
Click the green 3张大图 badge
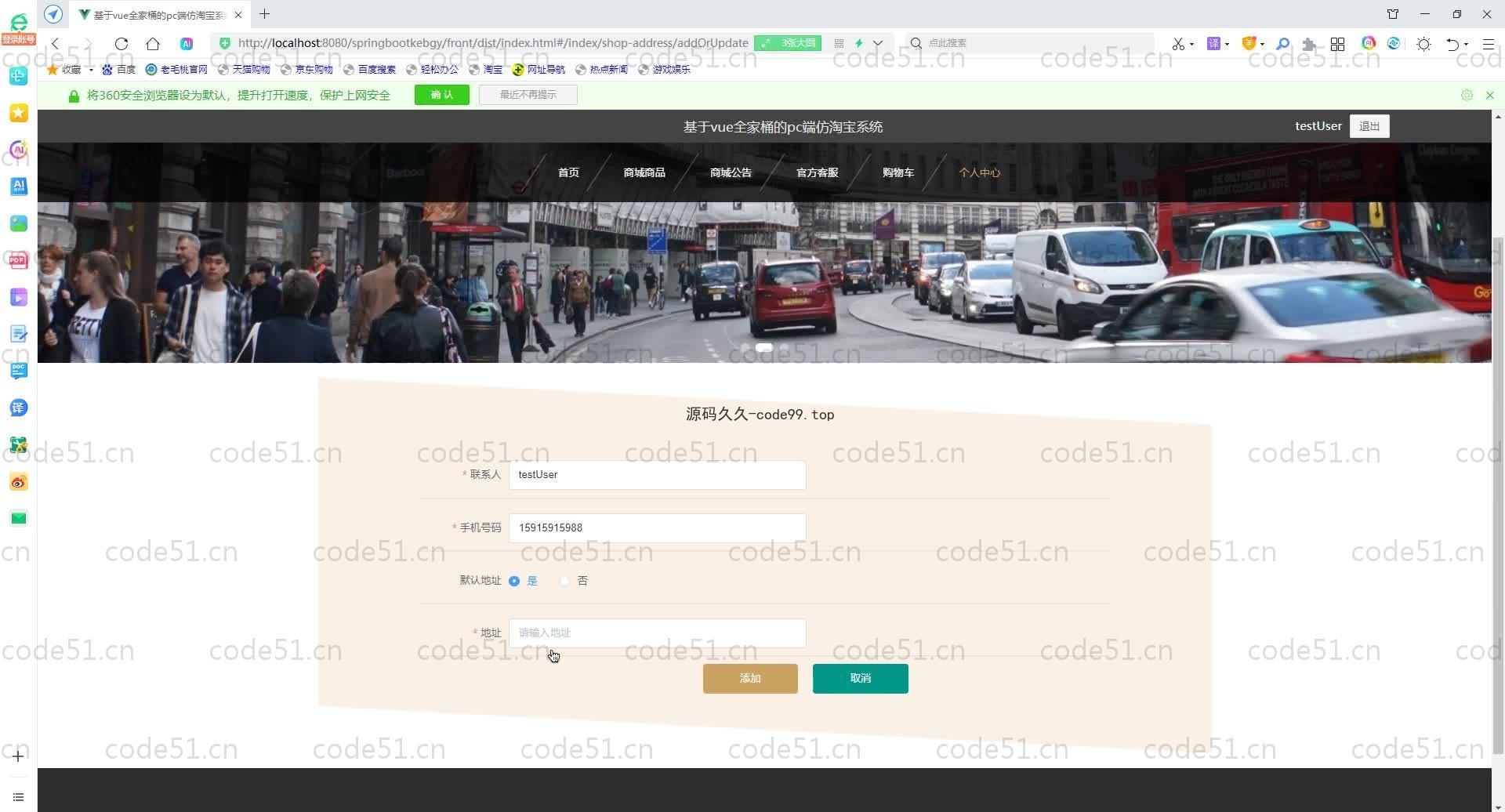[x=788, y=44]
